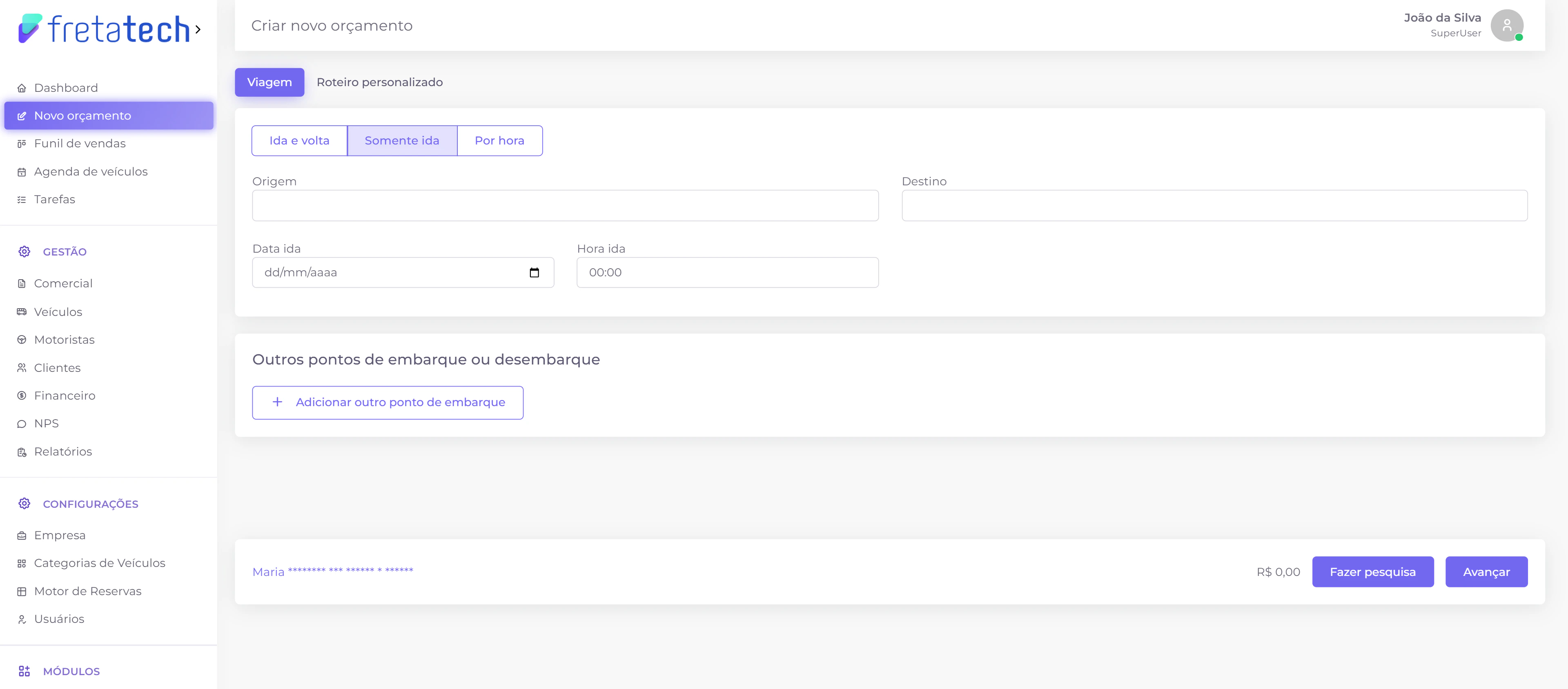
Task: Click the Financeiro dollar coin icon
Action: (x=22, y=396)
